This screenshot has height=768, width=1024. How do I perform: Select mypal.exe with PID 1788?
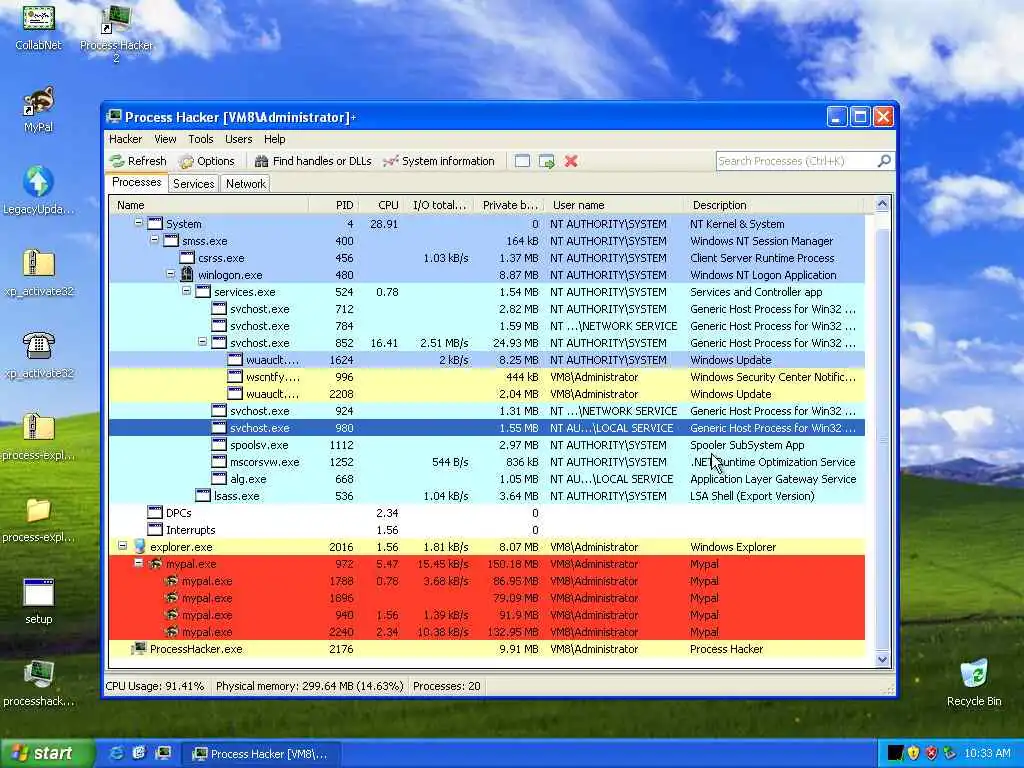click(x=487, y=581)
